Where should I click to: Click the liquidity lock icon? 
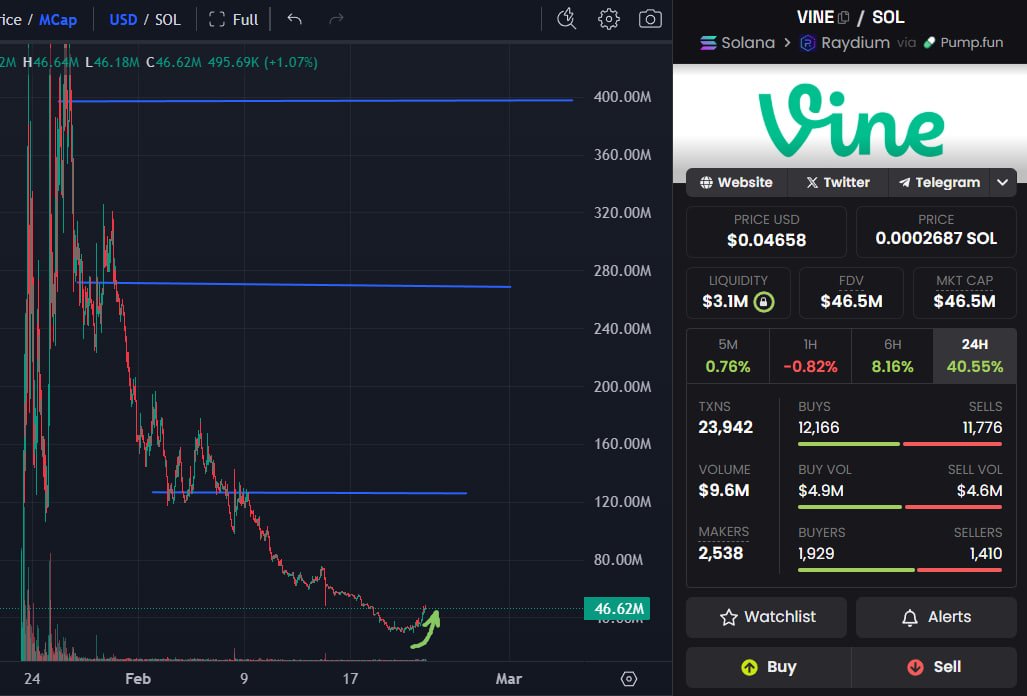(x=764, y=302)
